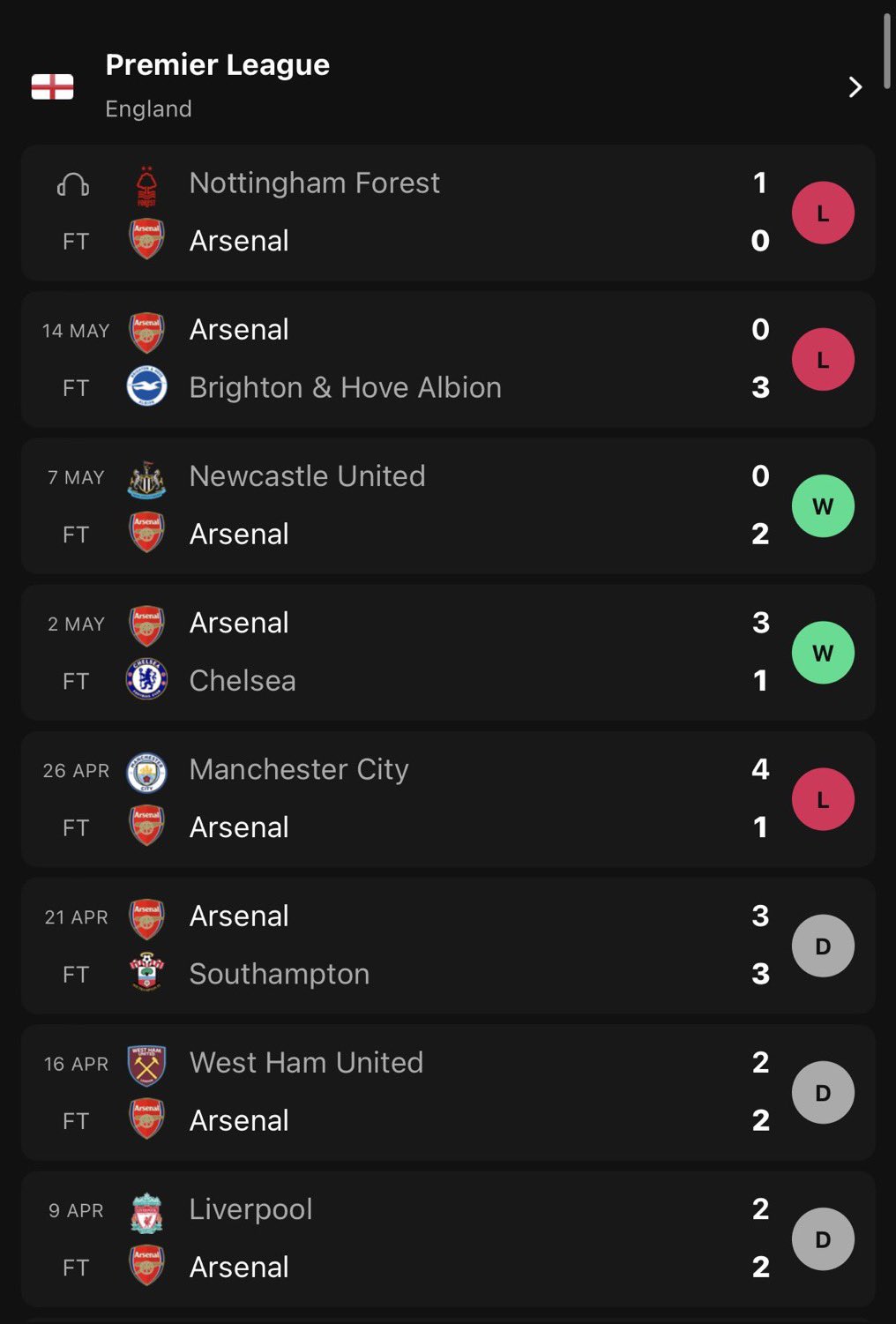Click the L badge for Manchester City match
The height and width of the screenshot is (1324, 896).
click(x=823, y=799)
